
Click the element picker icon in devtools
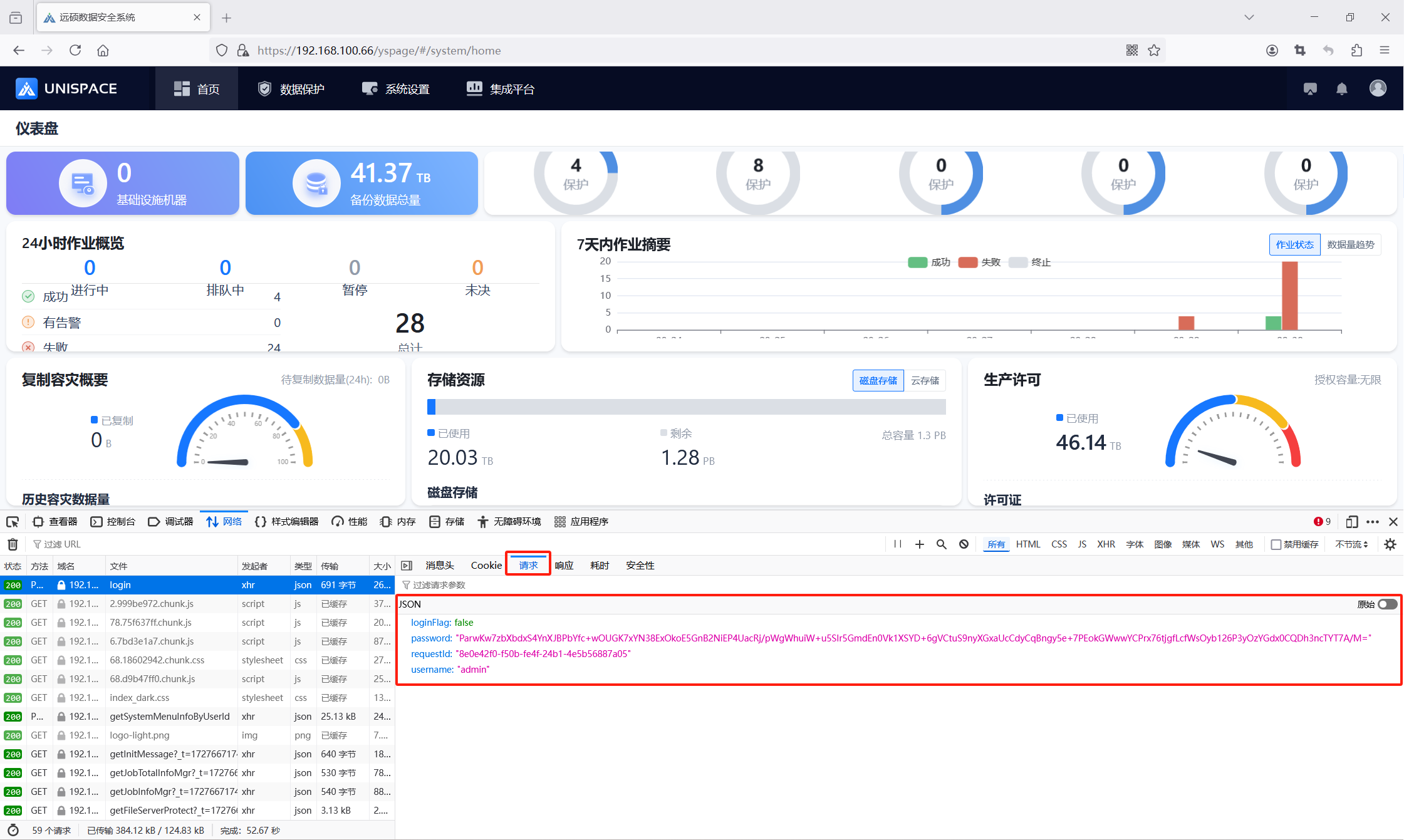pyautogui.click(x=13, y=522)
